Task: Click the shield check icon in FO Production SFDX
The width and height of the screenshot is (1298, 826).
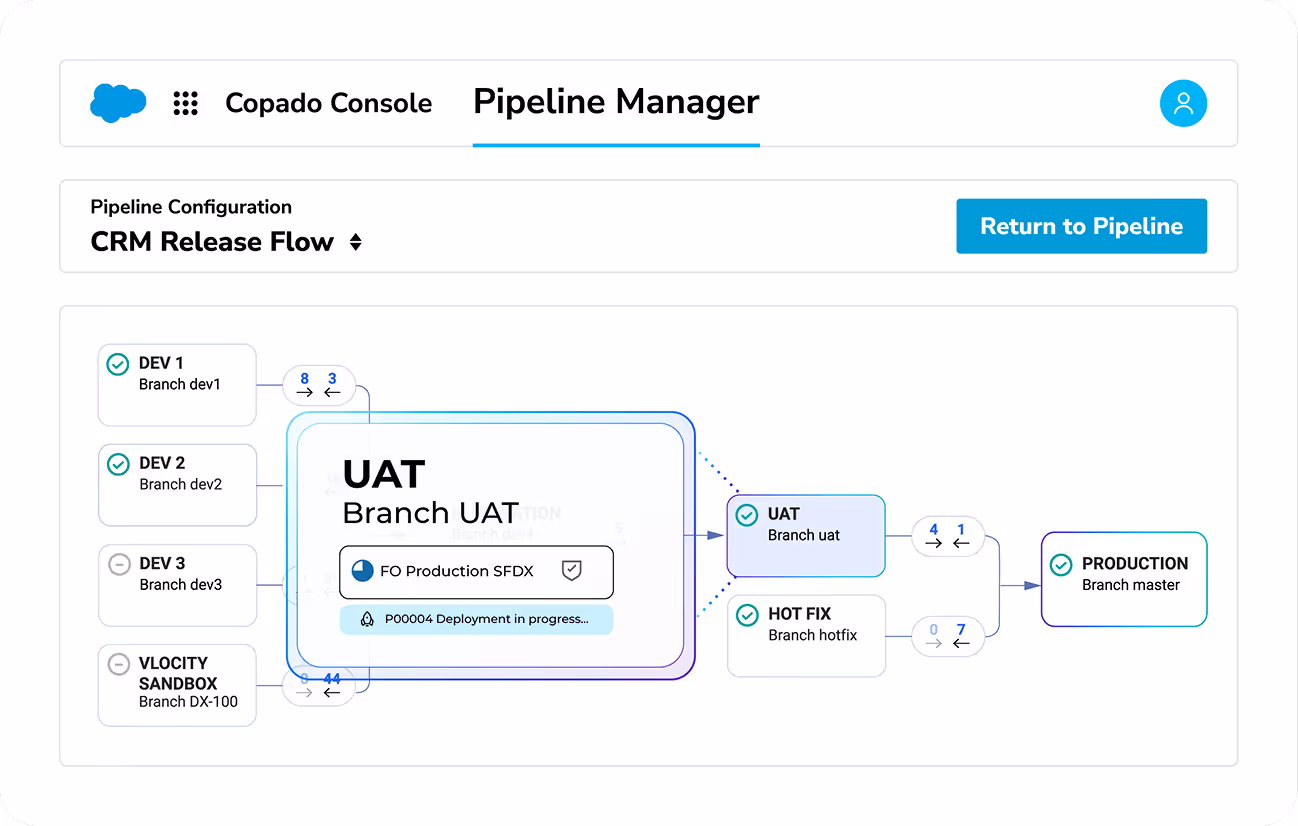Action: coord(571,571)
